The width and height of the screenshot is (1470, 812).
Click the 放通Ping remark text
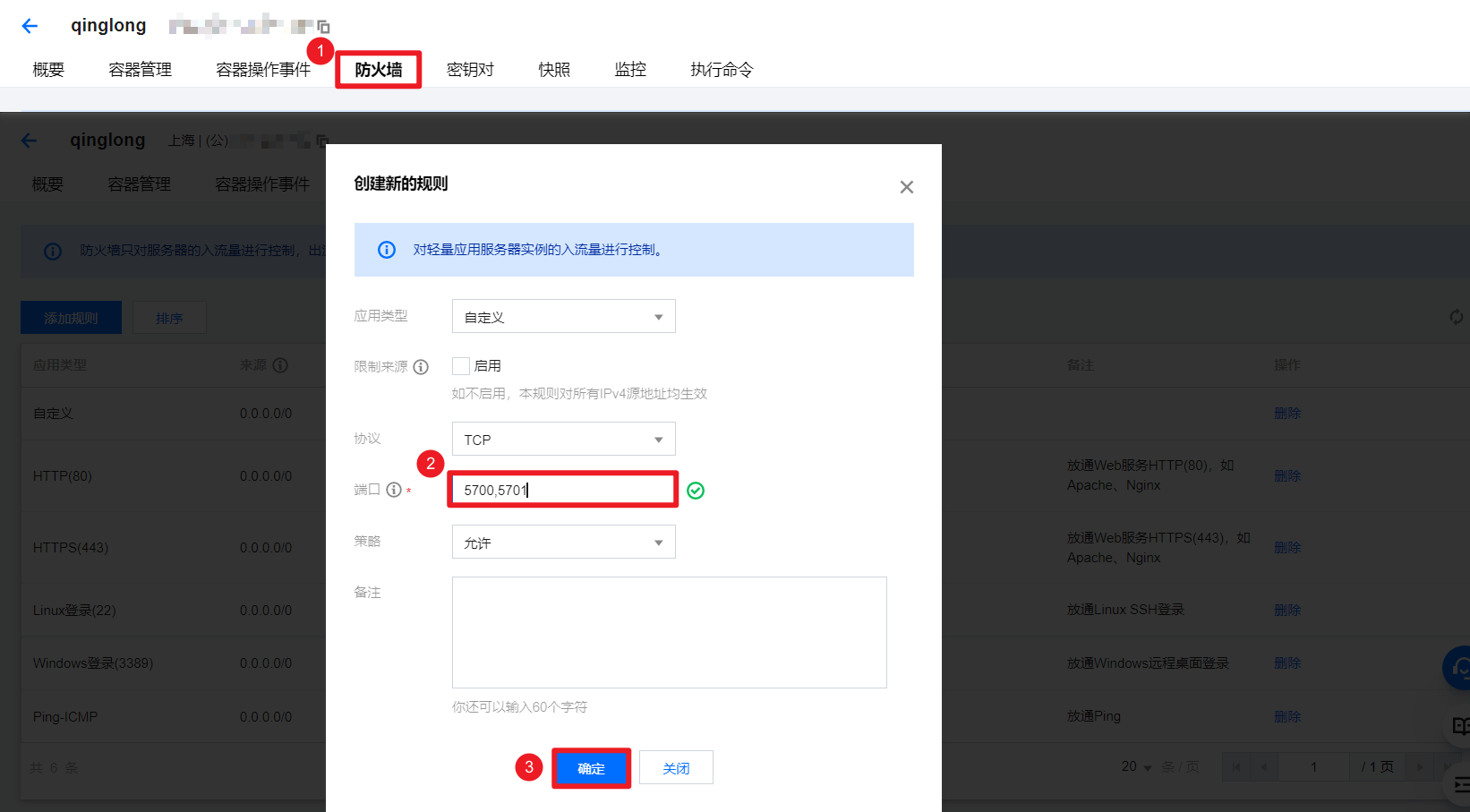pos(1094,716)
